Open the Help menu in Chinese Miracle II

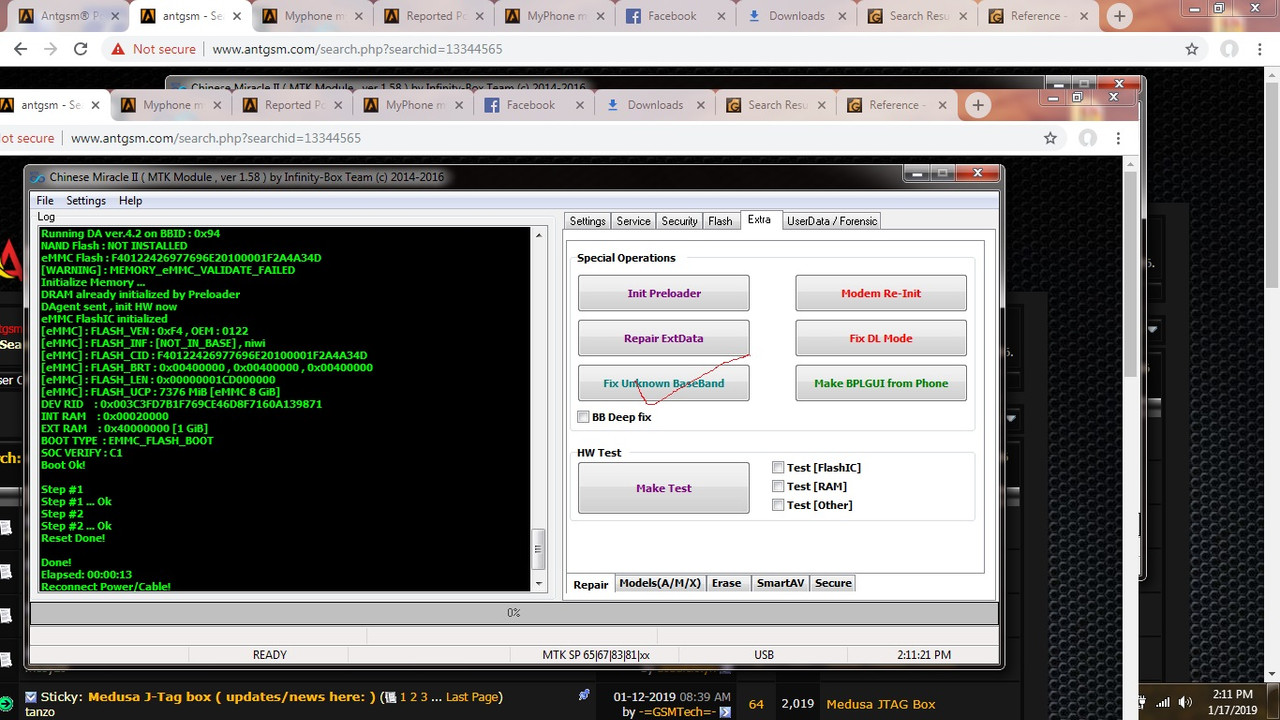tap(131, 200)
